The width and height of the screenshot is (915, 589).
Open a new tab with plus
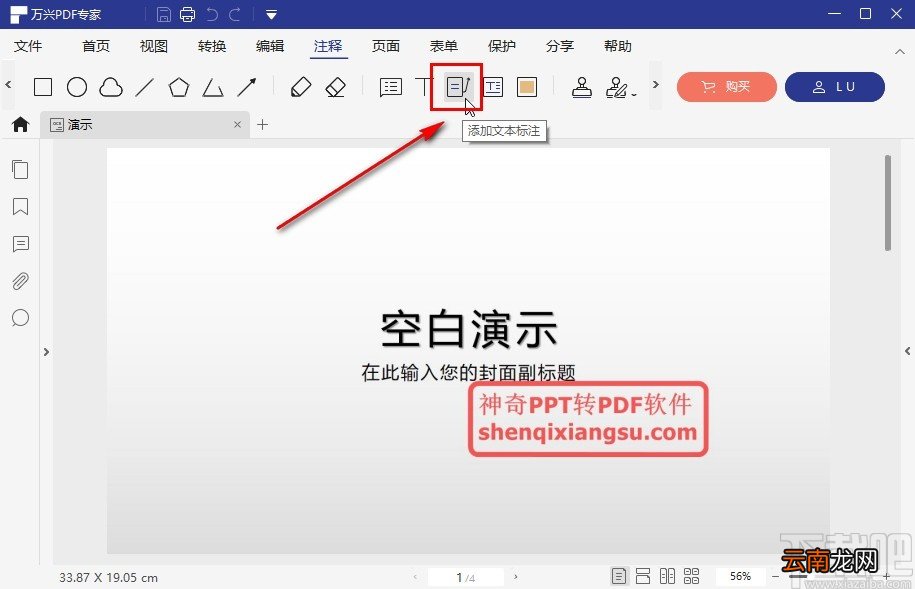click(263, 124)
